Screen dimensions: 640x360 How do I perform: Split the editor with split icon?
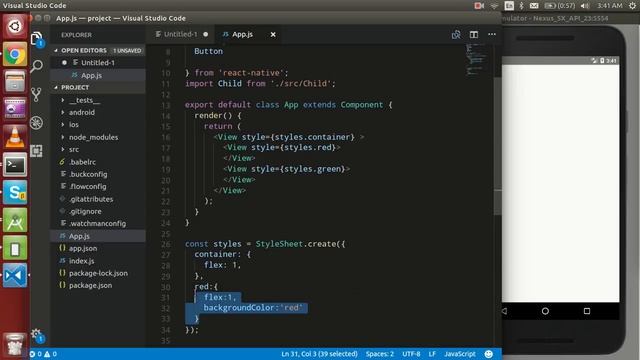click(473, 35)
